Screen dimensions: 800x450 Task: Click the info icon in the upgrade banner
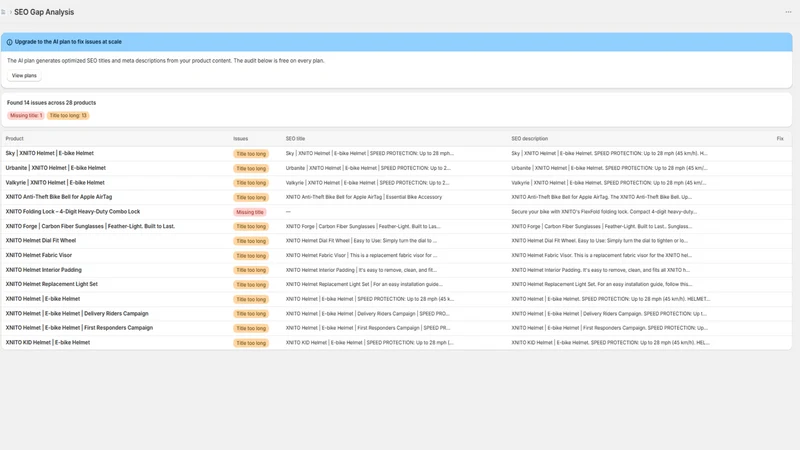(x=9, y=42)
